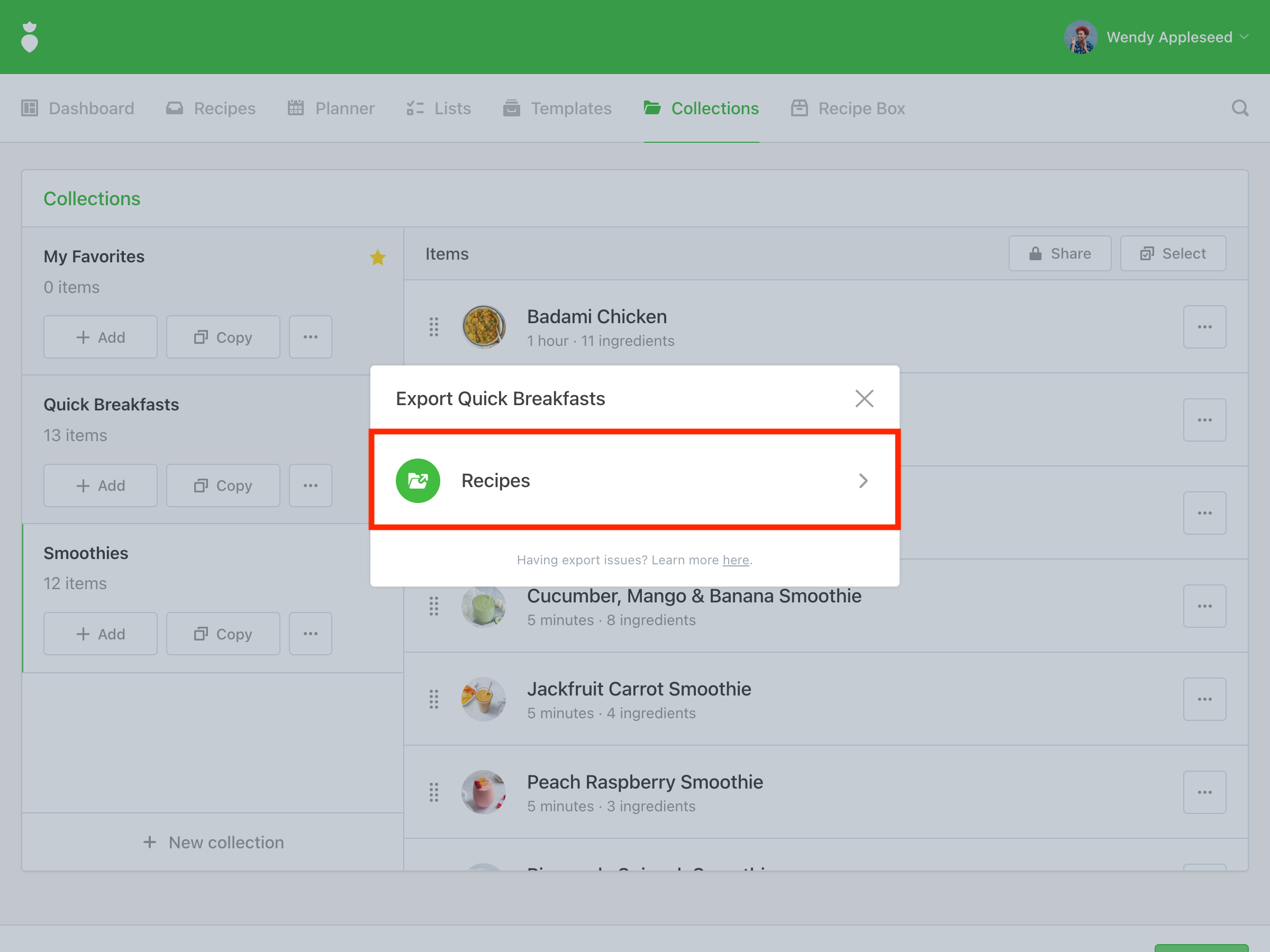Close the Export Quick Breakfasts dialog
Screen dimensions: 1270x952
coord(864,398)
